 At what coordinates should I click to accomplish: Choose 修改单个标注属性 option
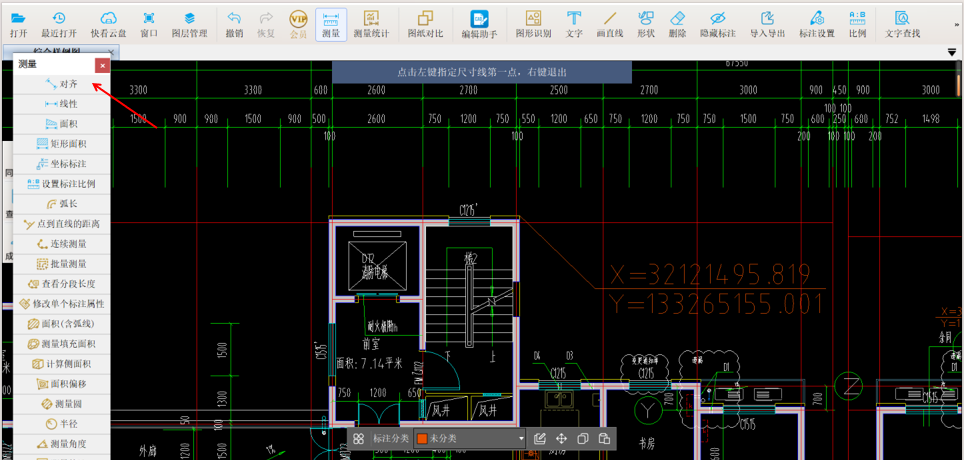click(61, 304)
